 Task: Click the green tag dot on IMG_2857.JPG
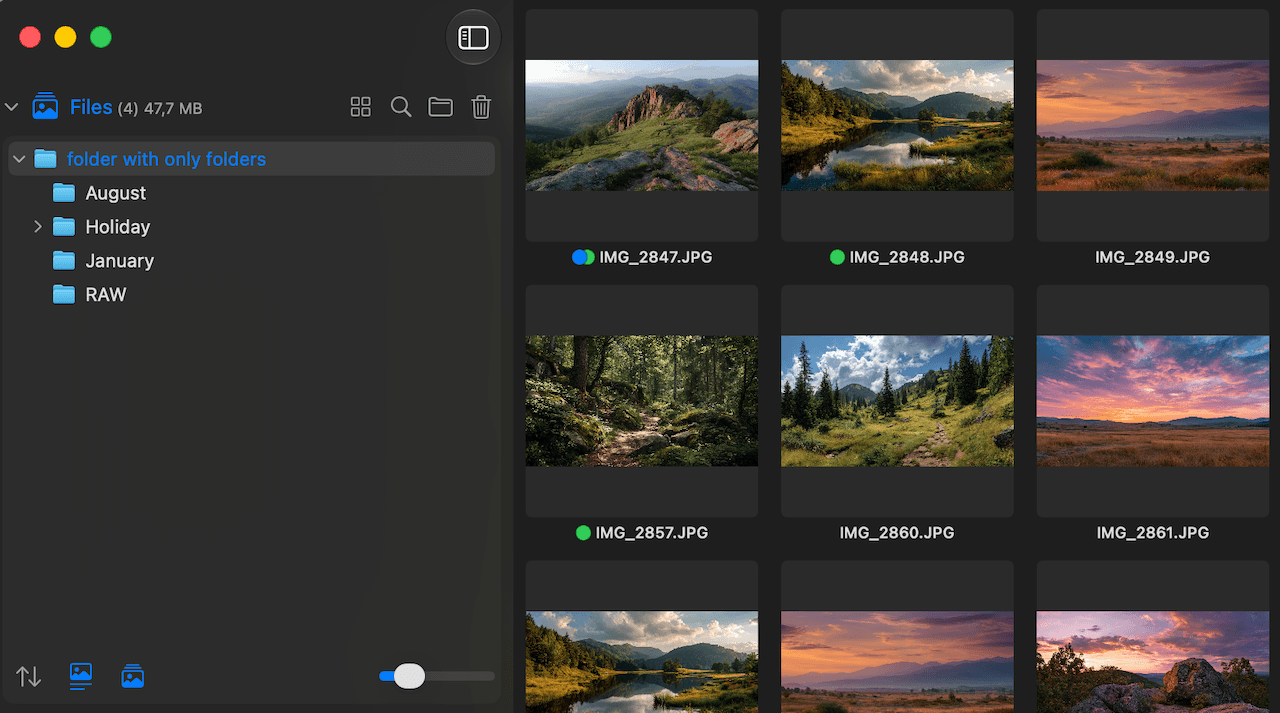(x=583, y=533)
